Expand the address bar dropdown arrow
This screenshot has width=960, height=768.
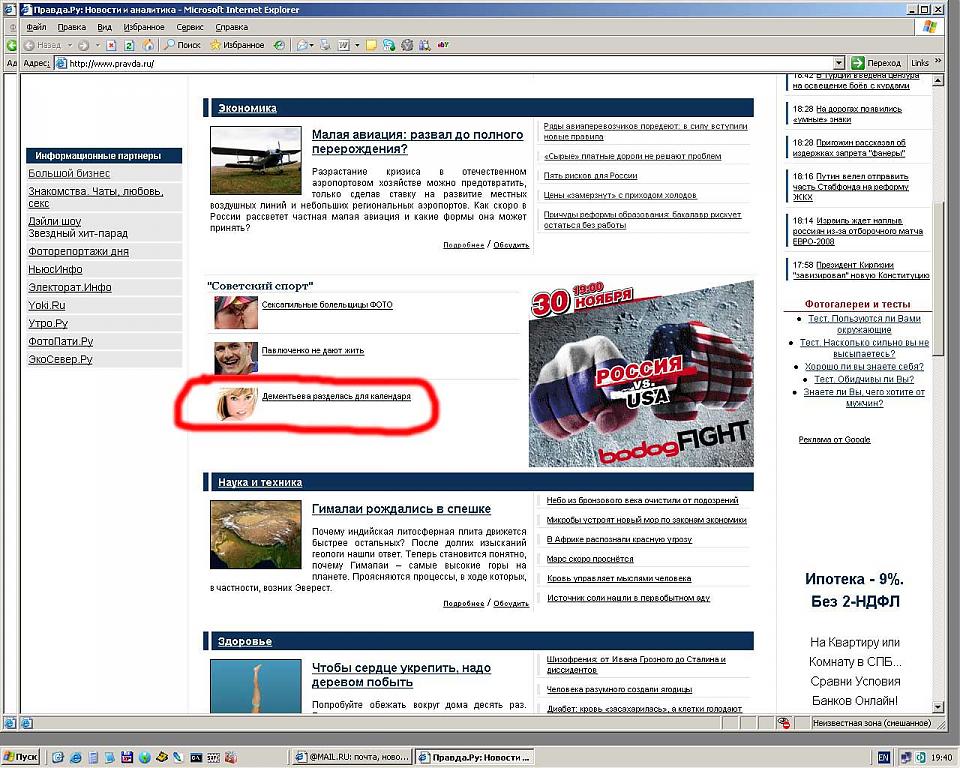(839, 63)
